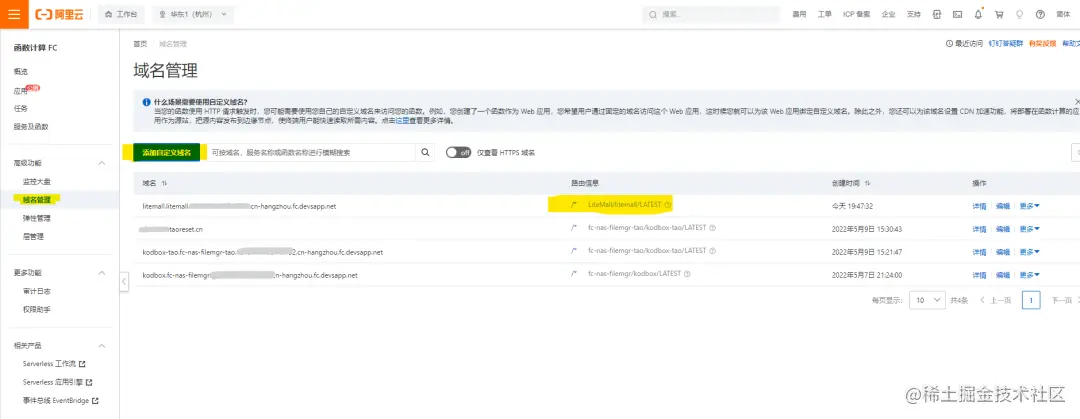Viewport: 1080px width, 419px height.
Task: Open the 工单 top menu
Action: [x=824, y=14]
